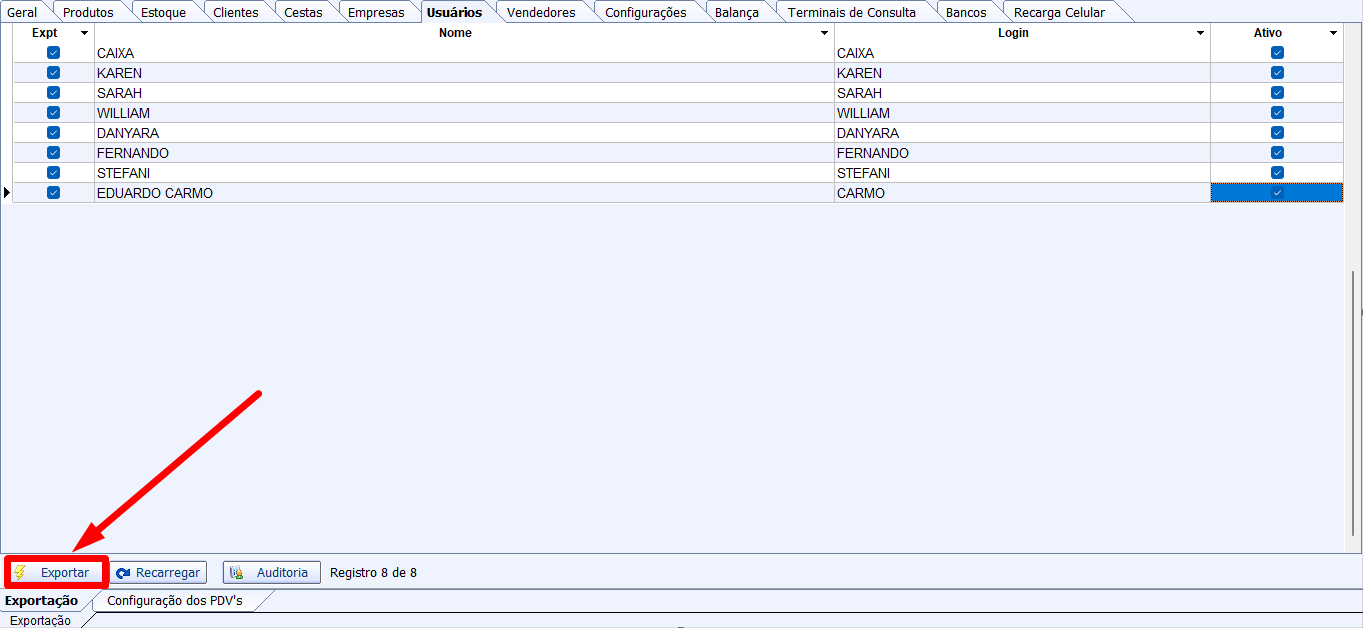Open the Terminais de Consulta tab
Image resolution: width=1363 pixels, height=628 pixels.
click(851, 13)
